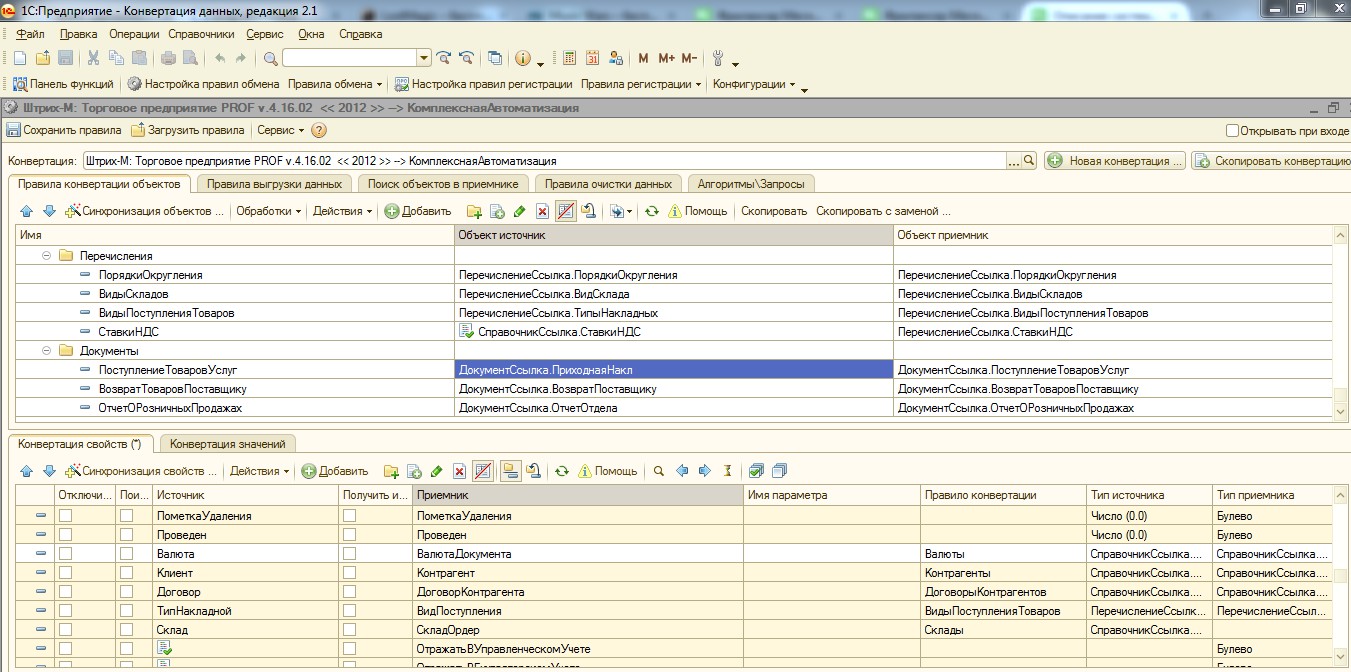Click the Новая конвертация button
This screenshot has height=672, width=1351.
coord(1115,160)
